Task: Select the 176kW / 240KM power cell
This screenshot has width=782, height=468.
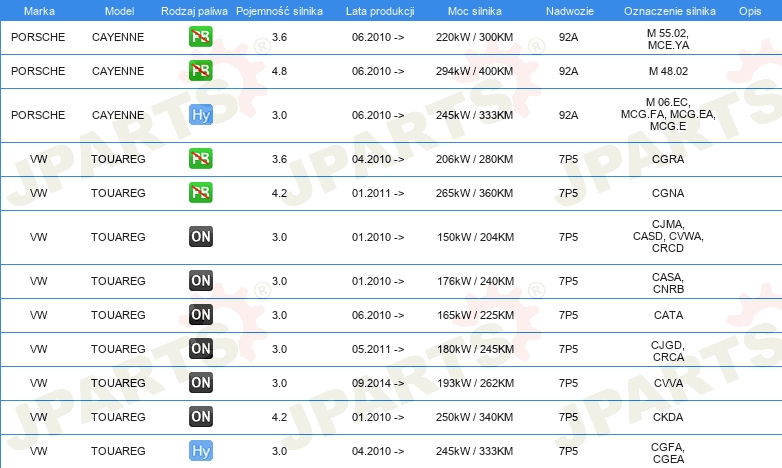Action: 475,281
